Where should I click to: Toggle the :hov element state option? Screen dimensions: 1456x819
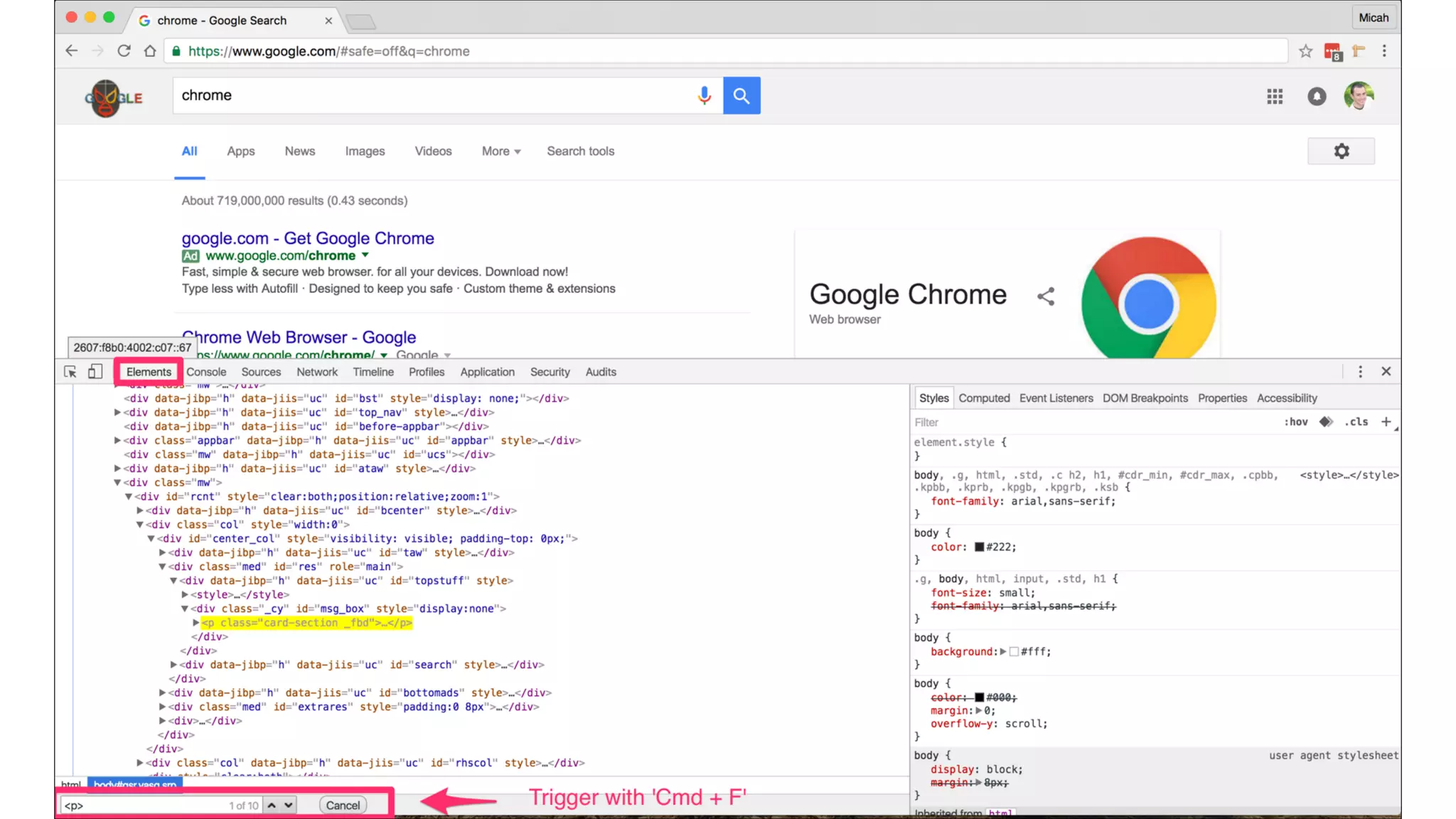point(1295,422)
